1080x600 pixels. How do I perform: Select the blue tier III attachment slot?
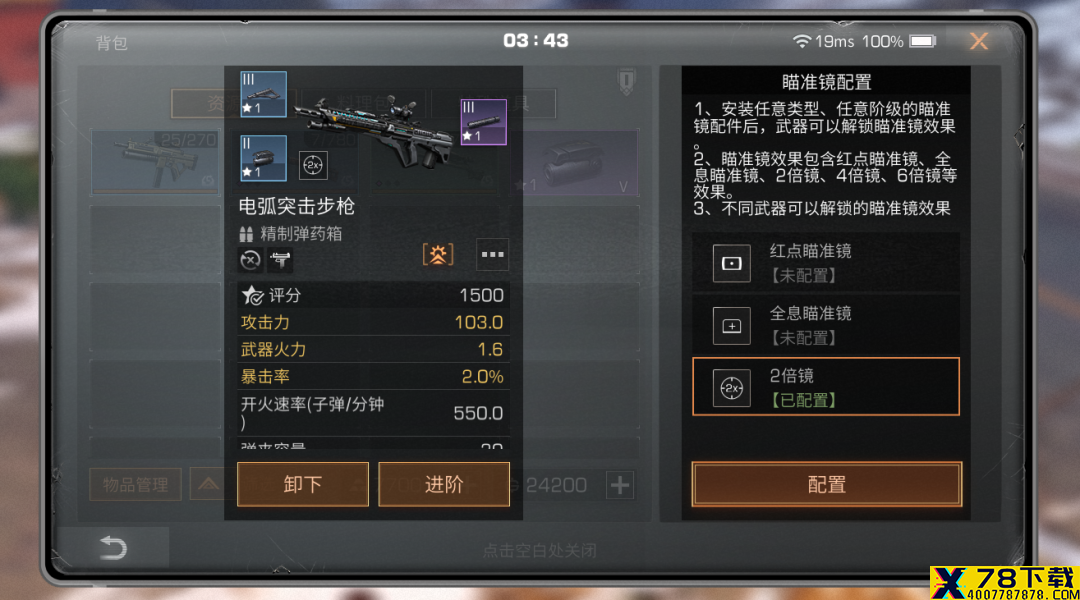point(263,94)
